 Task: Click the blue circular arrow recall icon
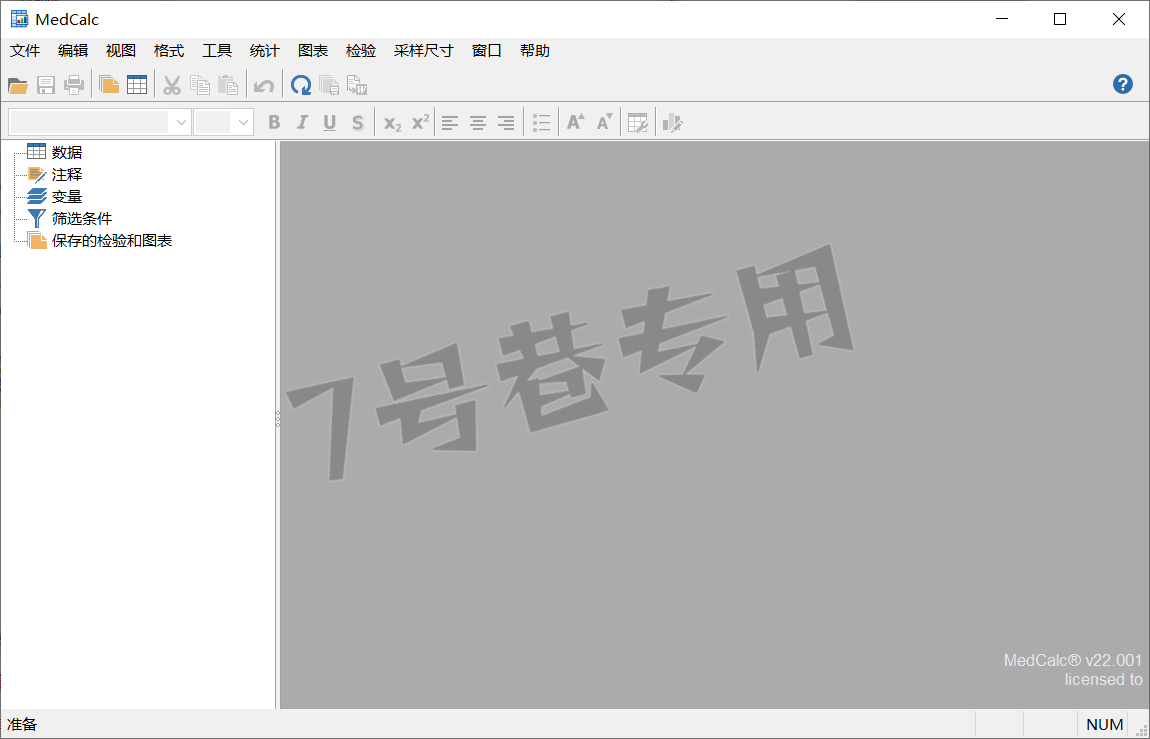pos(301,85)
